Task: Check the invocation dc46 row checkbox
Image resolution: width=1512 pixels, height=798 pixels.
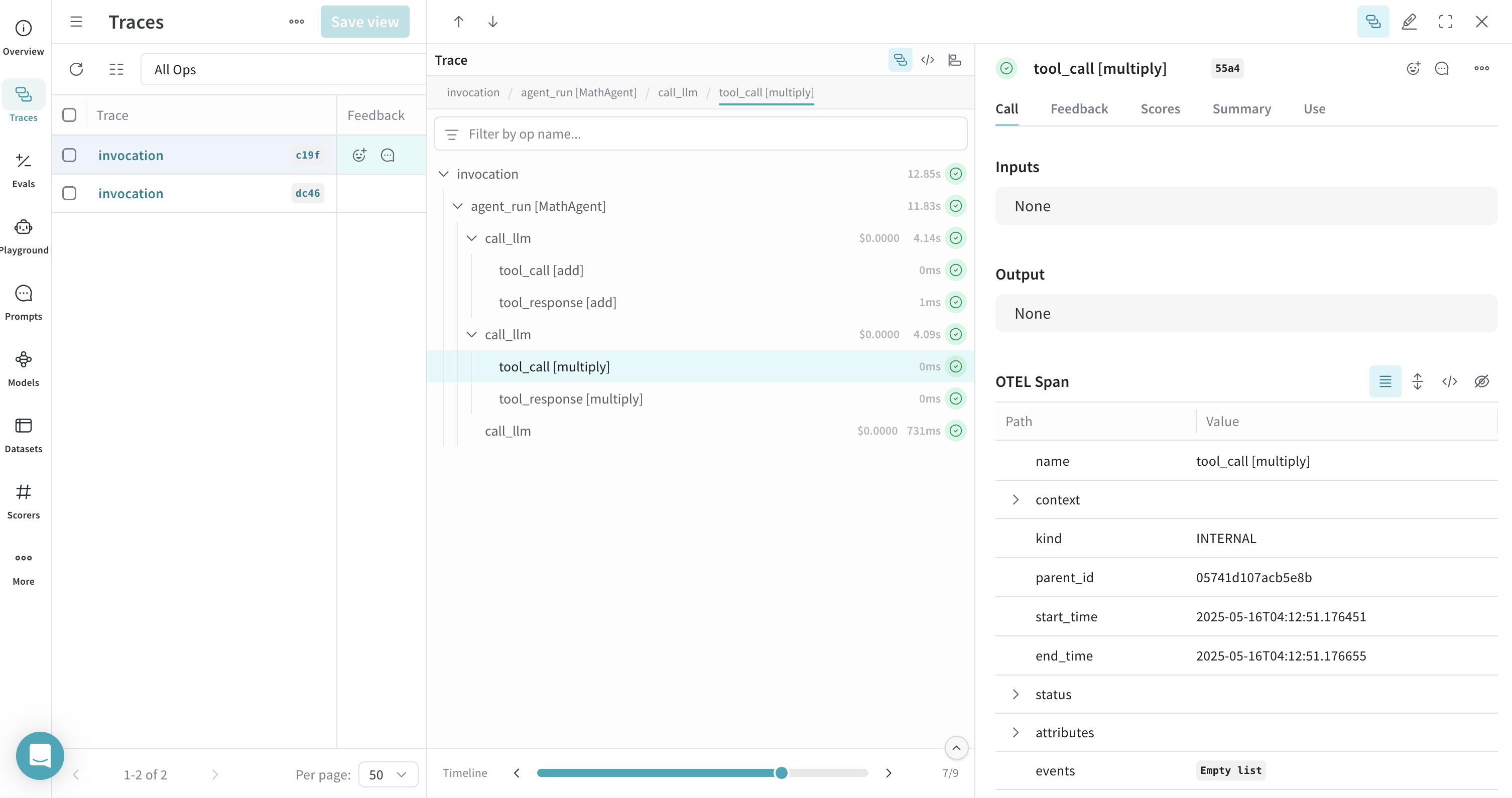Action: [x=69, y=193]
